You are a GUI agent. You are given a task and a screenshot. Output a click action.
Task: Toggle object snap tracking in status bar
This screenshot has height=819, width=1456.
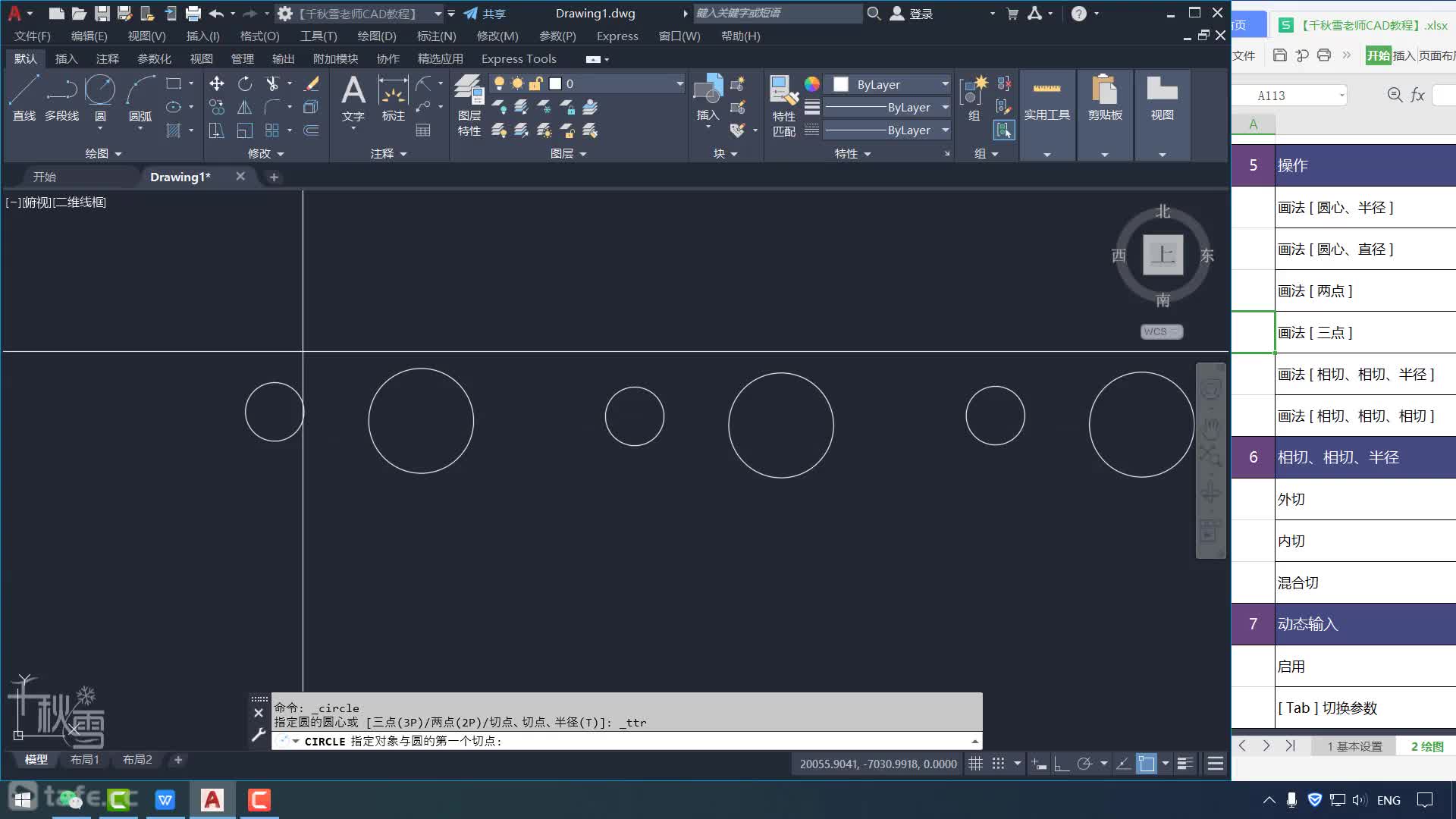tap(1123, 764)
